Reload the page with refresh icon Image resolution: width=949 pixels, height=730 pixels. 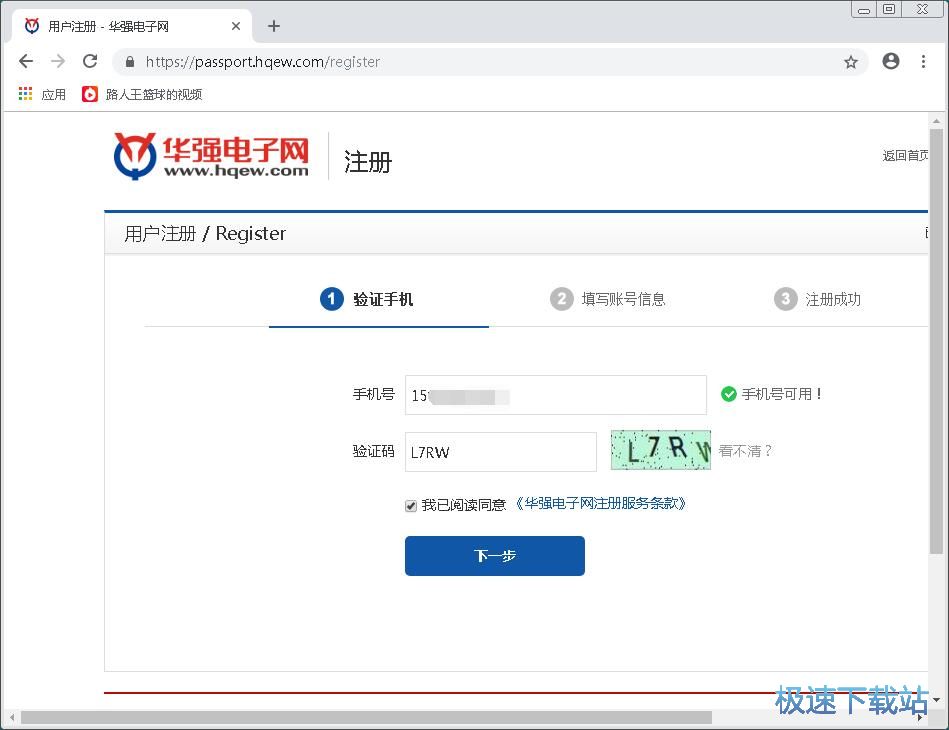pyautogui.click(x=90, y=61)
